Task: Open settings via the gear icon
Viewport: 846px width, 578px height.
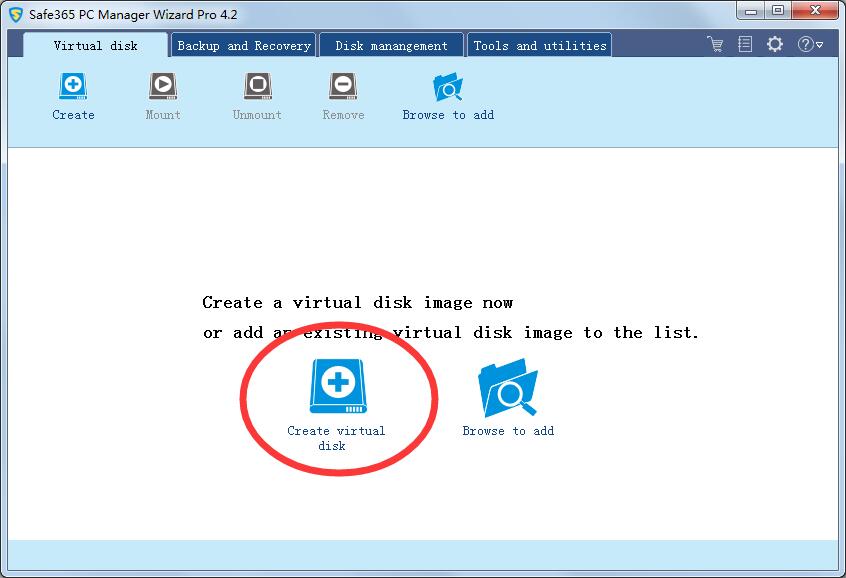Action: pos(775,44)
